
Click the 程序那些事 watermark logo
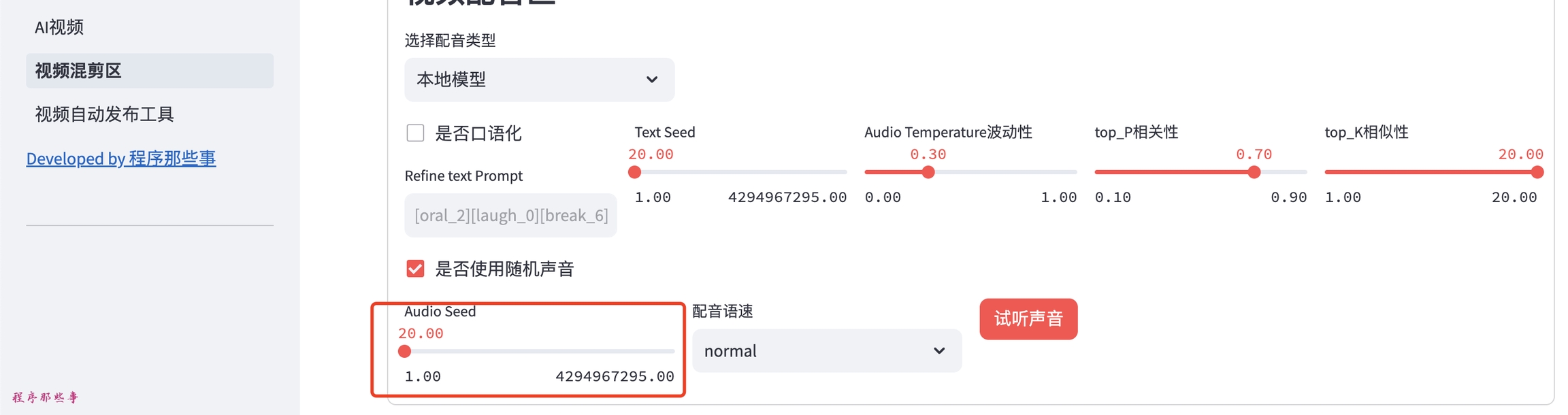coord(46,397)
